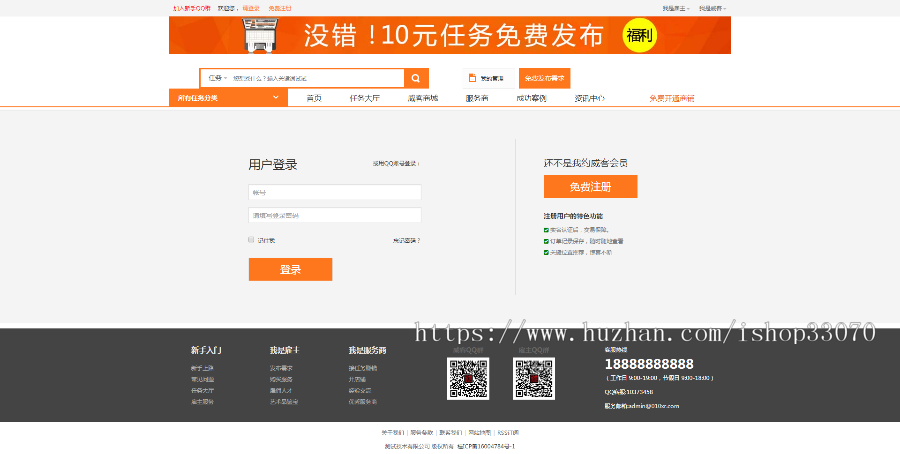Open the 开店铺 footer link
Image resolution: width=900 pixels, height=454 pixels.
357,379
